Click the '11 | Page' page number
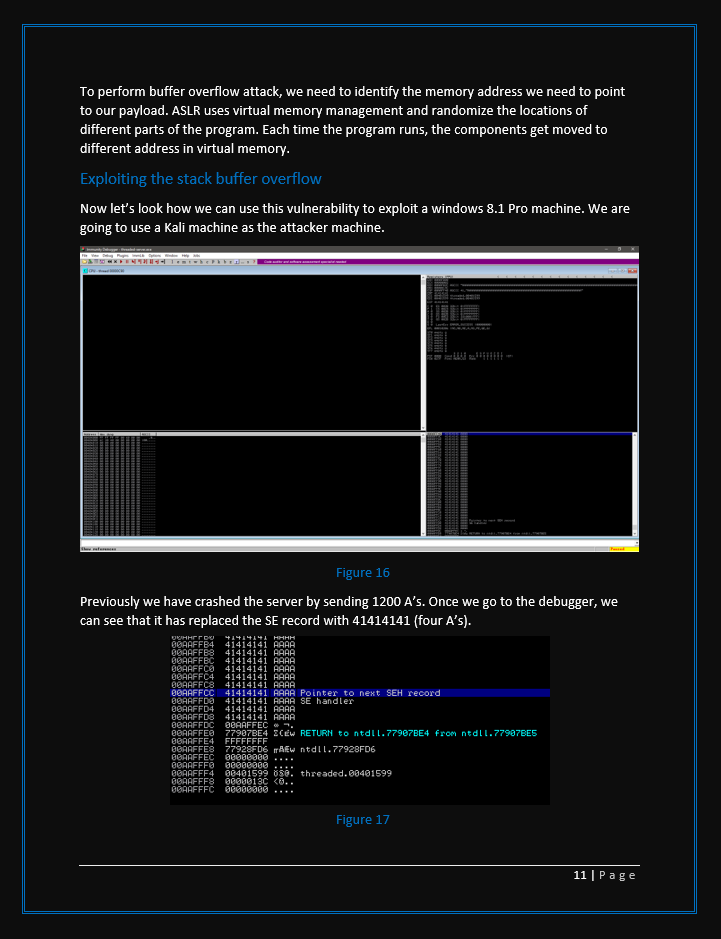The image size is (721, 939). 605,875
